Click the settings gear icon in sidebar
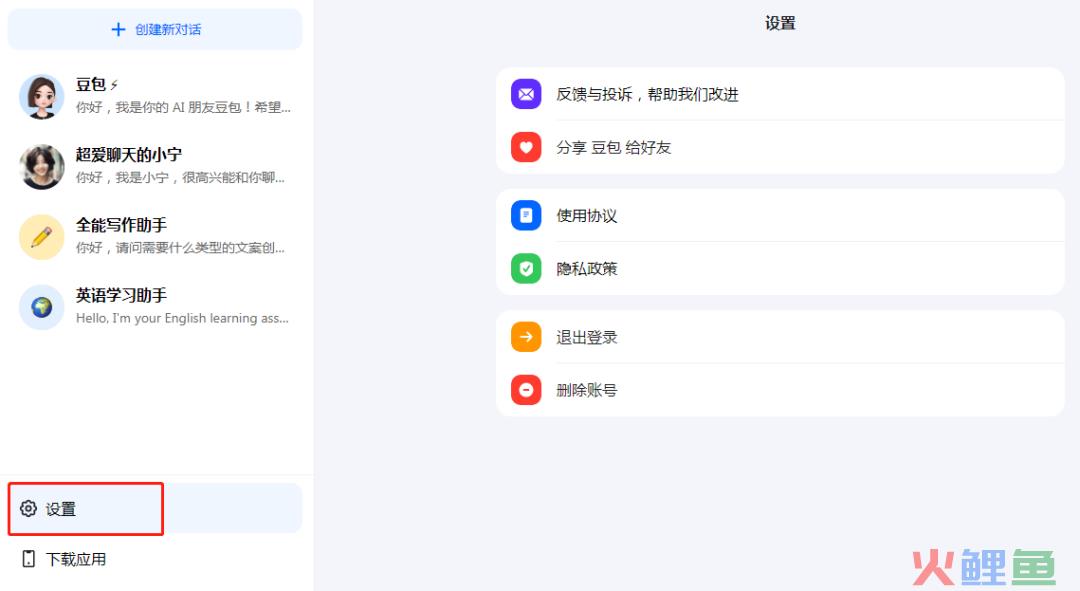 pos(29,509)
